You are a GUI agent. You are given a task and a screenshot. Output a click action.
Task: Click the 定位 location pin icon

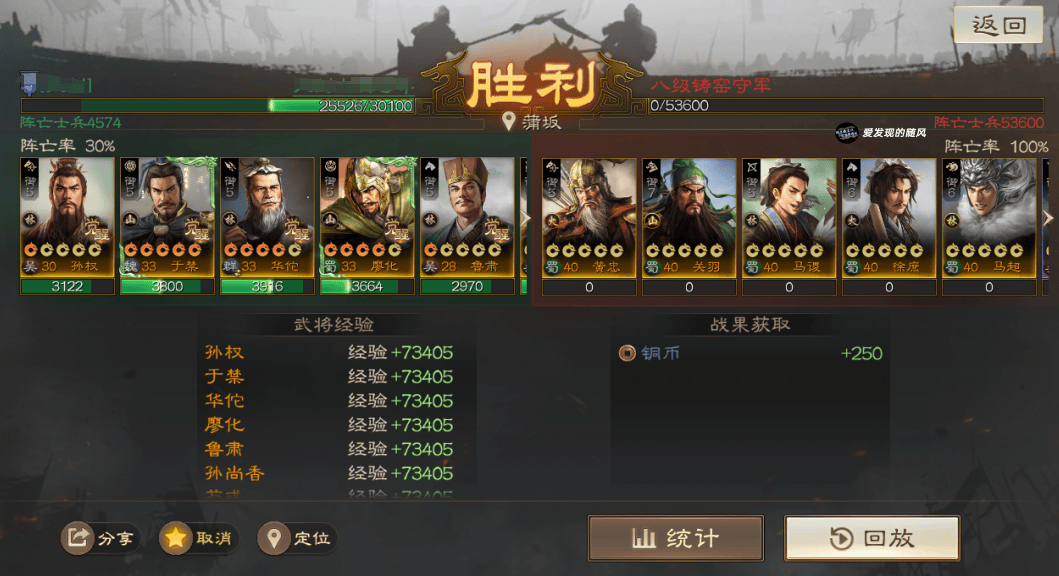tap(274, 538)
